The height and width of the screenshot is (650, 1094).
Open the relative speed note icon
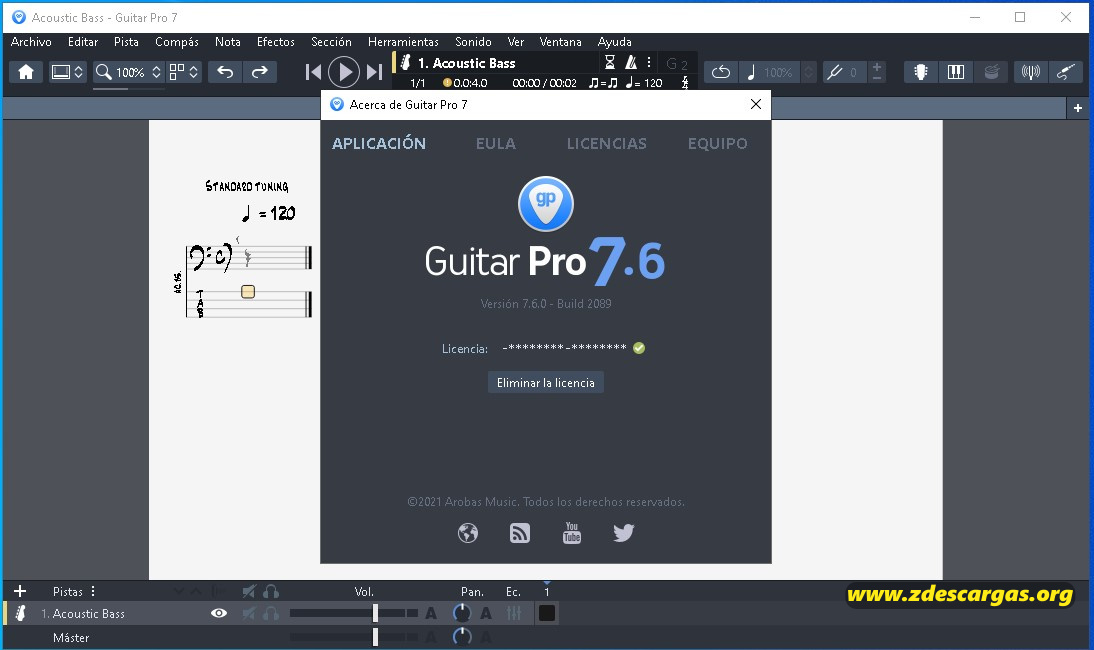(x=751, y=72)
